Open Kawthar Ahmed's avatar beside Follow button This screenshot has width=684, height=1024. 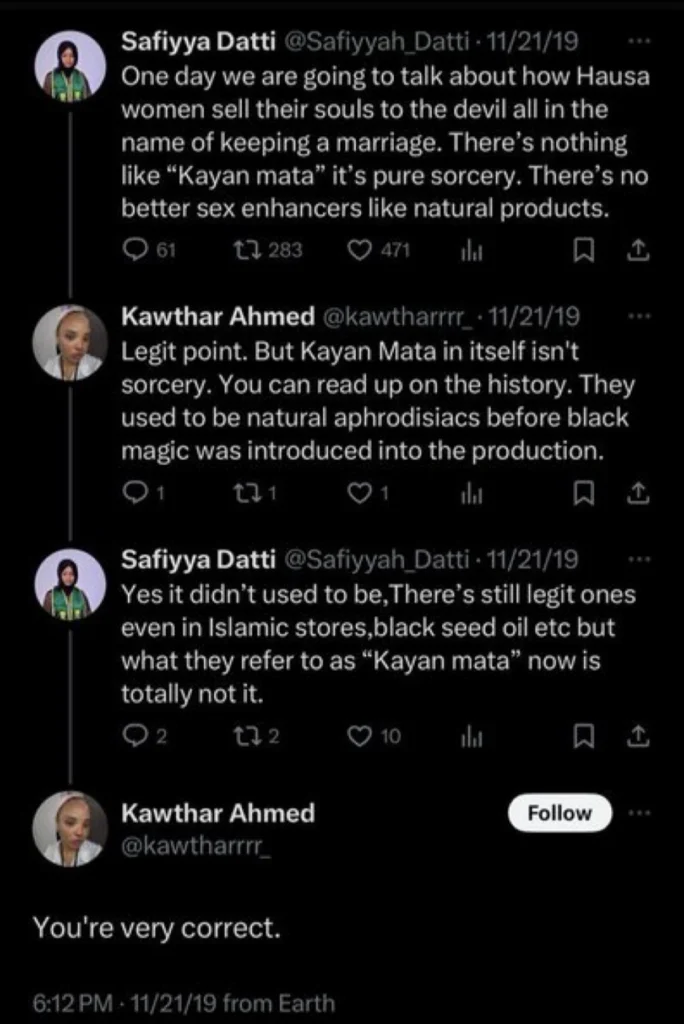click(x=70, y=829)
